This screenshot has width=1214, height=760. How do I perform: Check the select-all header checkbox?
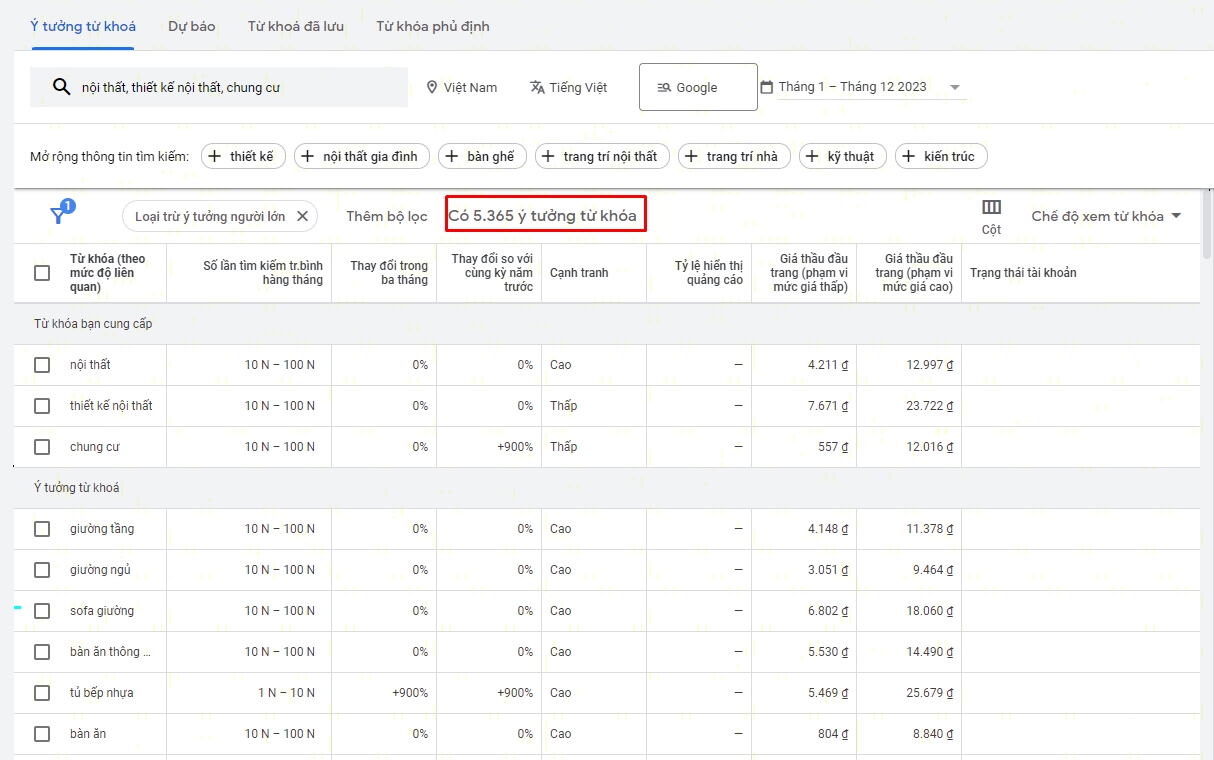42,273
